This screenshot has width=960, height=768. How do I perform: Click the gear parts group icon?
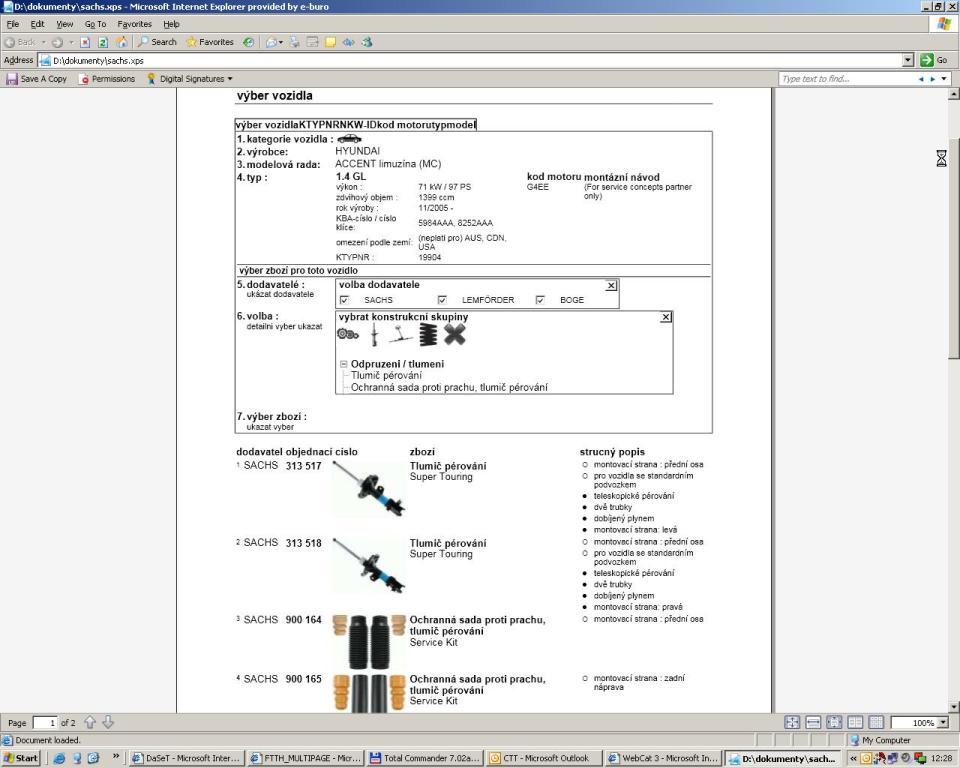point(348,334)
